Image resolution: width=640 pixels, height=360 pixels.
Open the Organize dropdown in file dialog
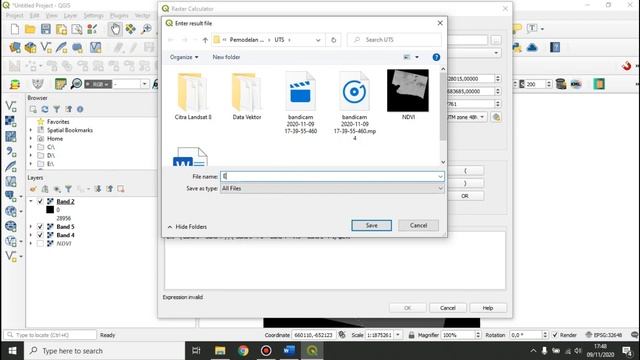tap(184, 57)
